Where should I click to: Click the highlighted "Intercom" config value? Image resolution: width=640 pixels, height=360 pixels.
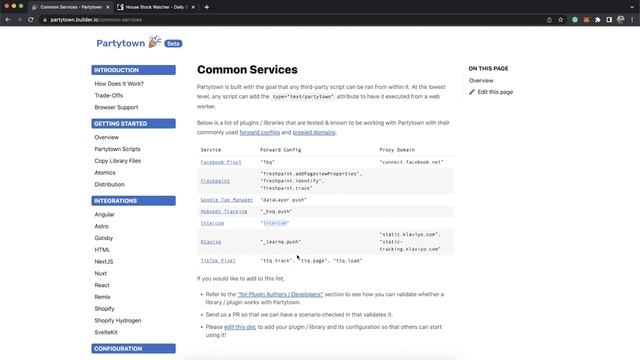coord(275,223)
